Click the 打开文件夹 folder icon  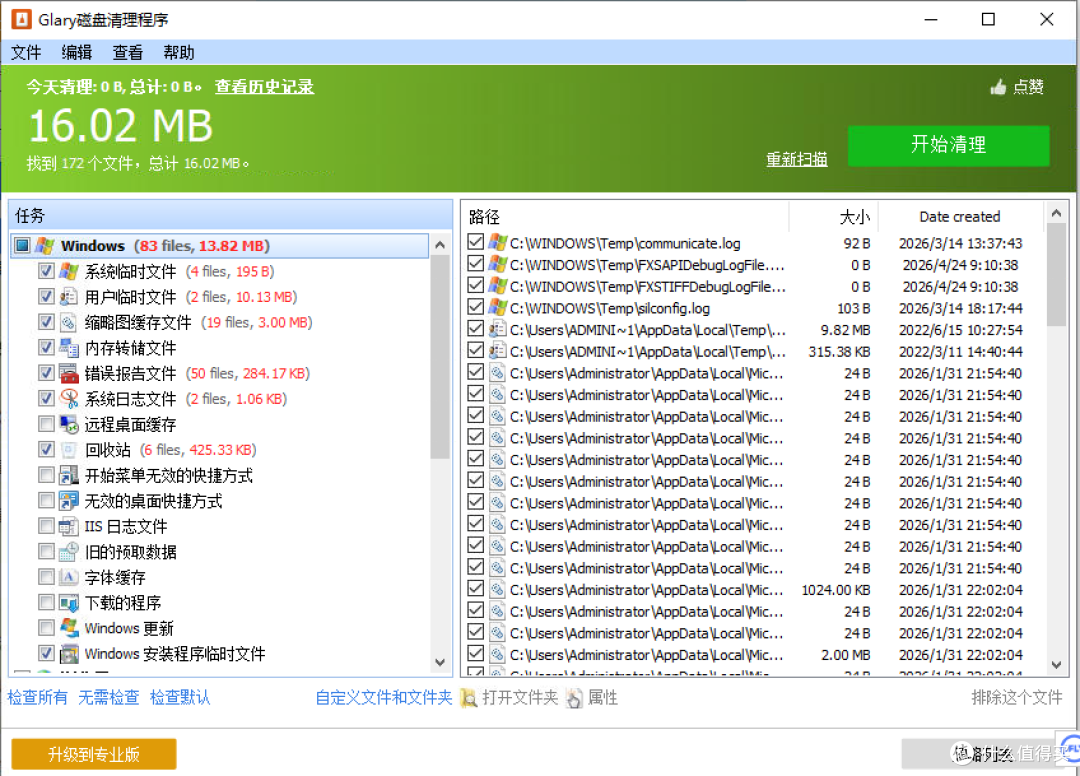coord(469,698)
